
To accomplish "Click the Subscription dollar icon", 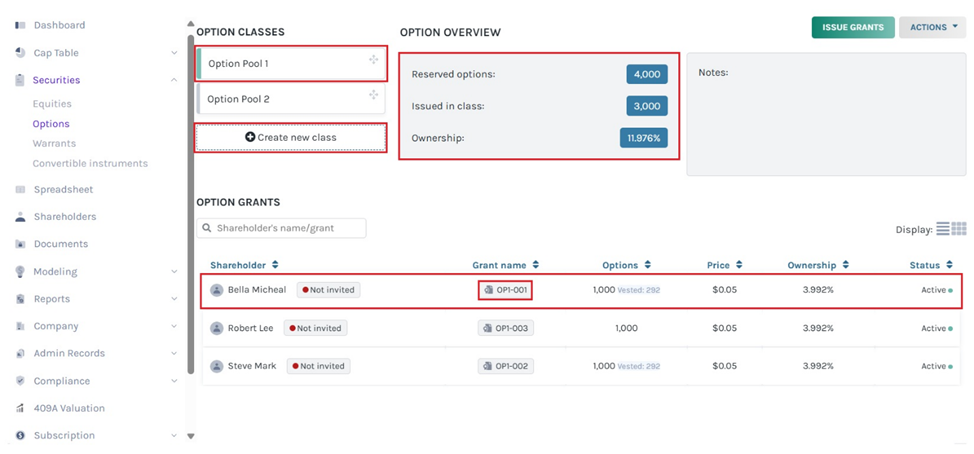I will (x=20, y=435).
